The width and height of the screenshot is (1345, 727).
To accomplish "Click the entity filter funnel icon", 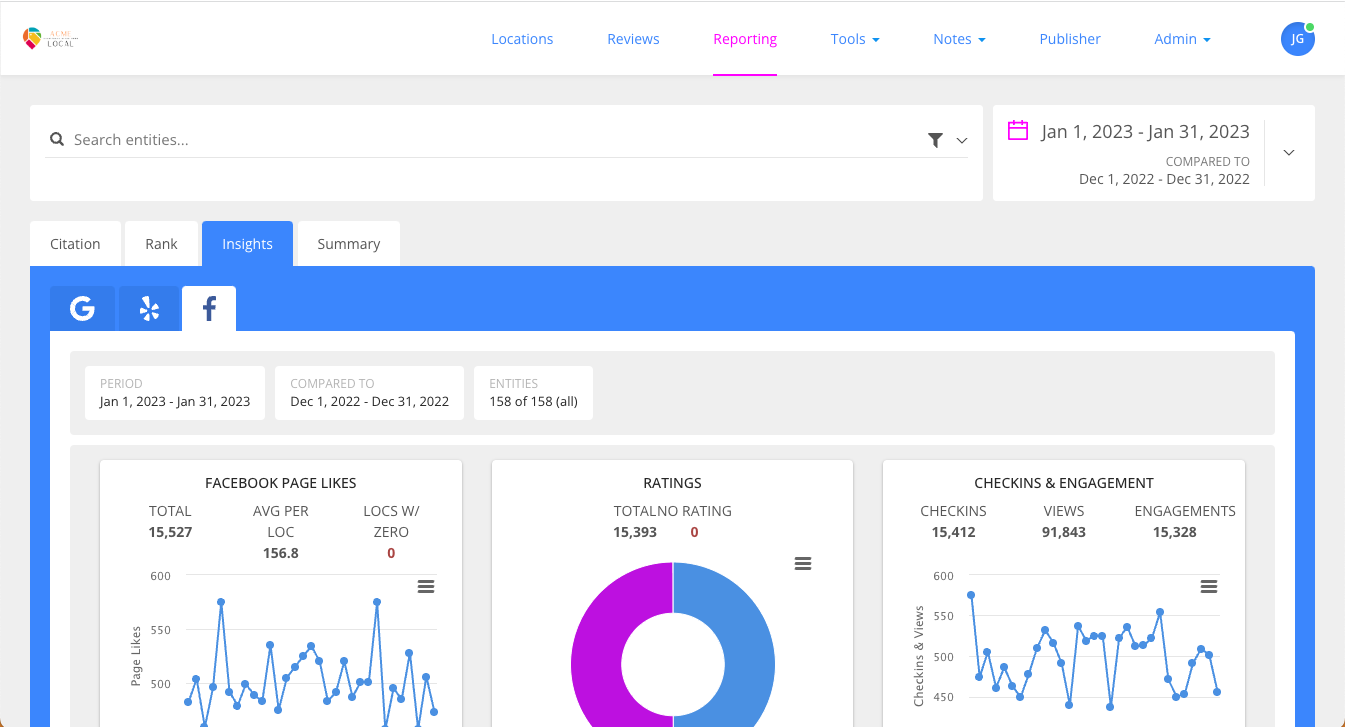I will coord(935,140).
